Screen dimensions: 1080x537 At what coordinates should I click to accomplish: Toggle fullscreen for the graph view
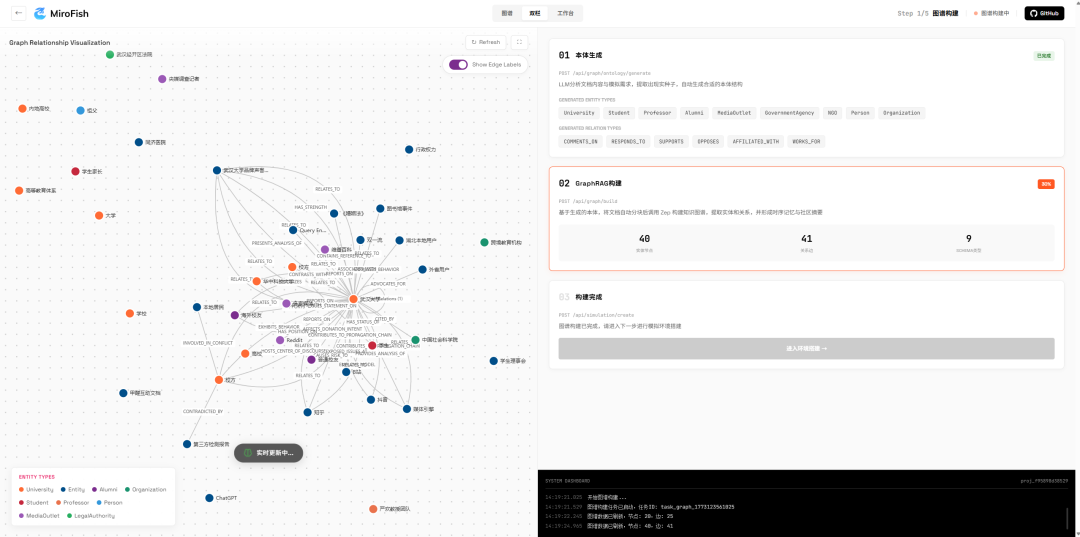point(519,42)
